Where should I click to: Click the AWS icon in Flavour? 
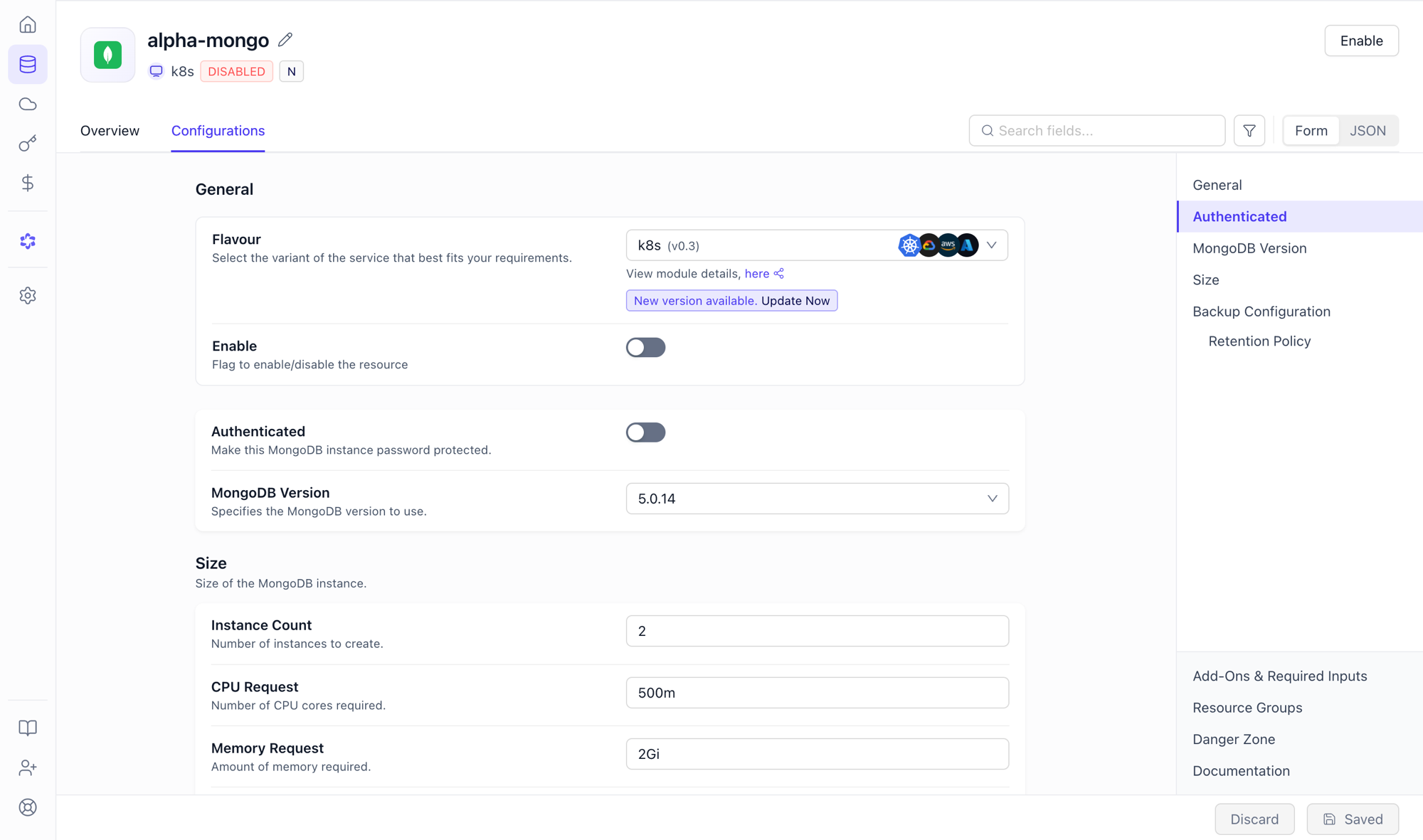pos(948,245)
